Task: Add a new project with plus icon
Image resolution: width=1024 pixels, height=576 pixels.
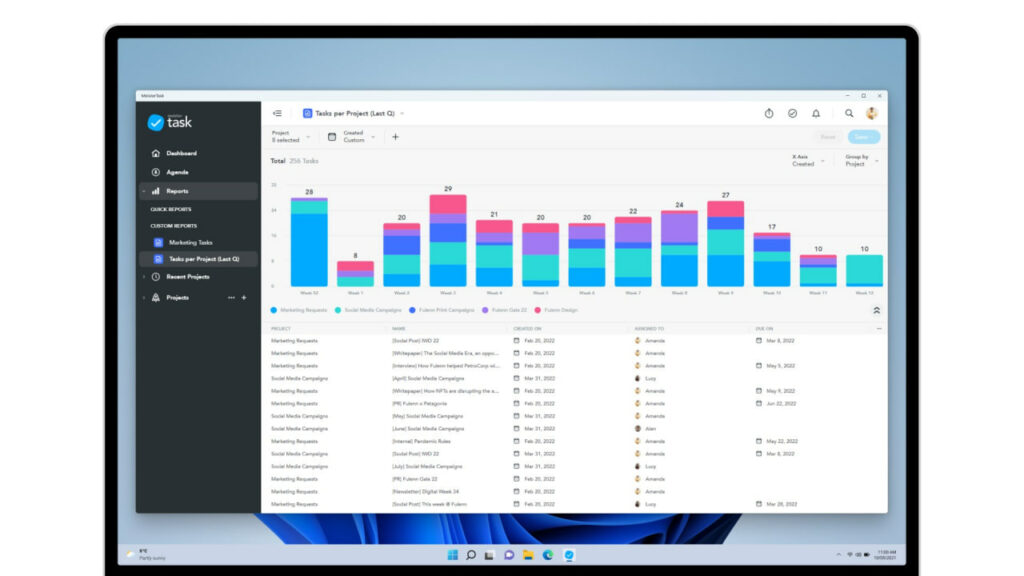Action: click(x=244, y=298)
